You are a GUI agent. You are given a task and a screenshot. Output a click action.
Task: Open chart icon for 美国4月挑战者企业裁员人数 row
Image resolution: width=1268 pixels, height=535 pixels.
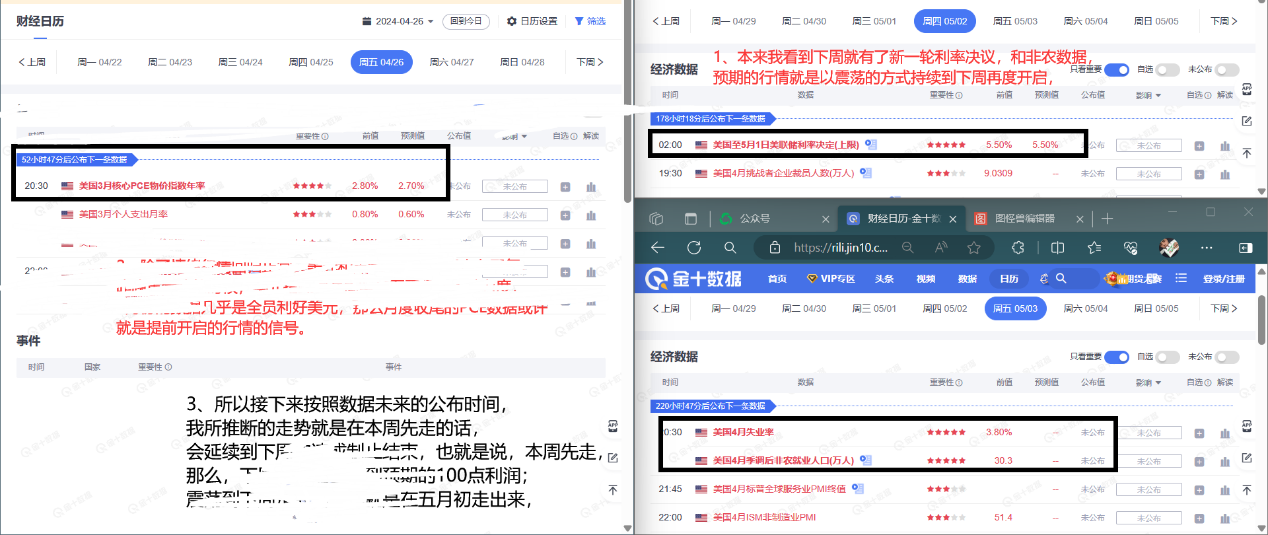click(x=1225, y=173)
